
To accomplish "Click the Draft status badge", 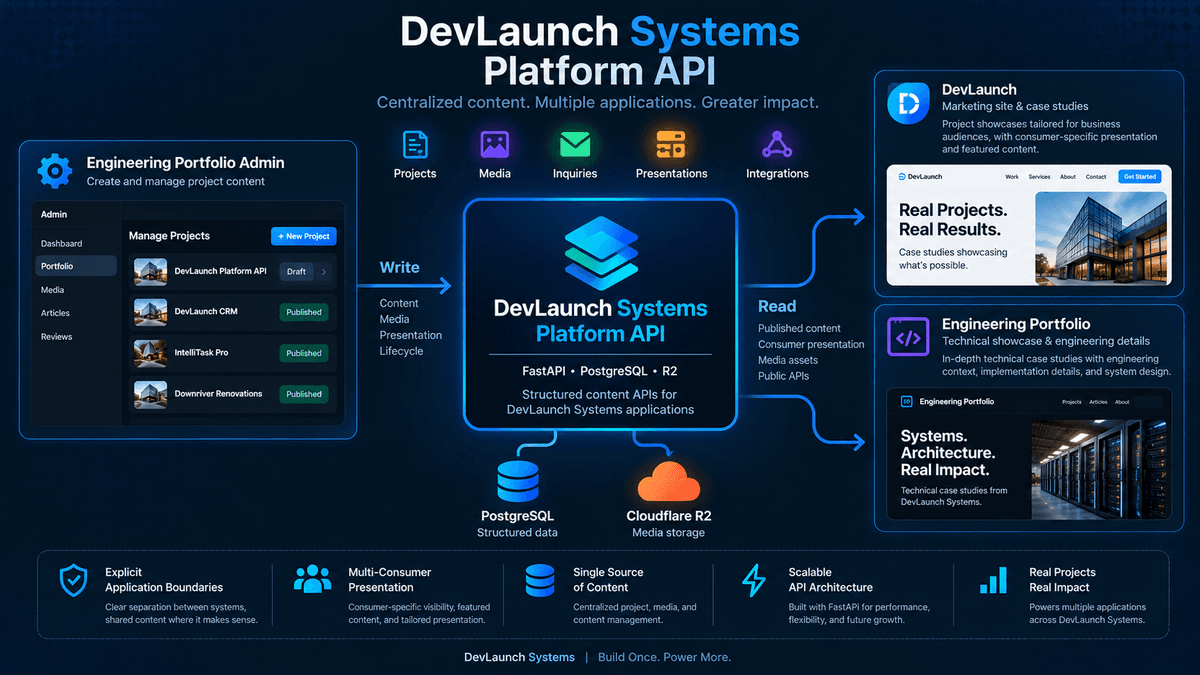I will (297, 271).
